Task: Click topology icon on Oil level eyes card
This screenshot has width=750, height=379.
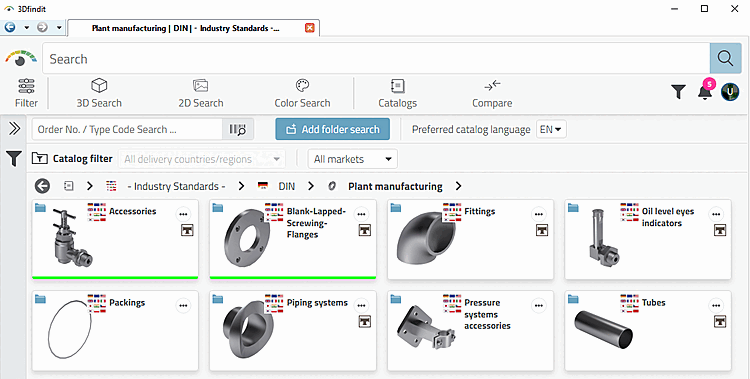Action: pyautogui.click(x=720, y=230)
